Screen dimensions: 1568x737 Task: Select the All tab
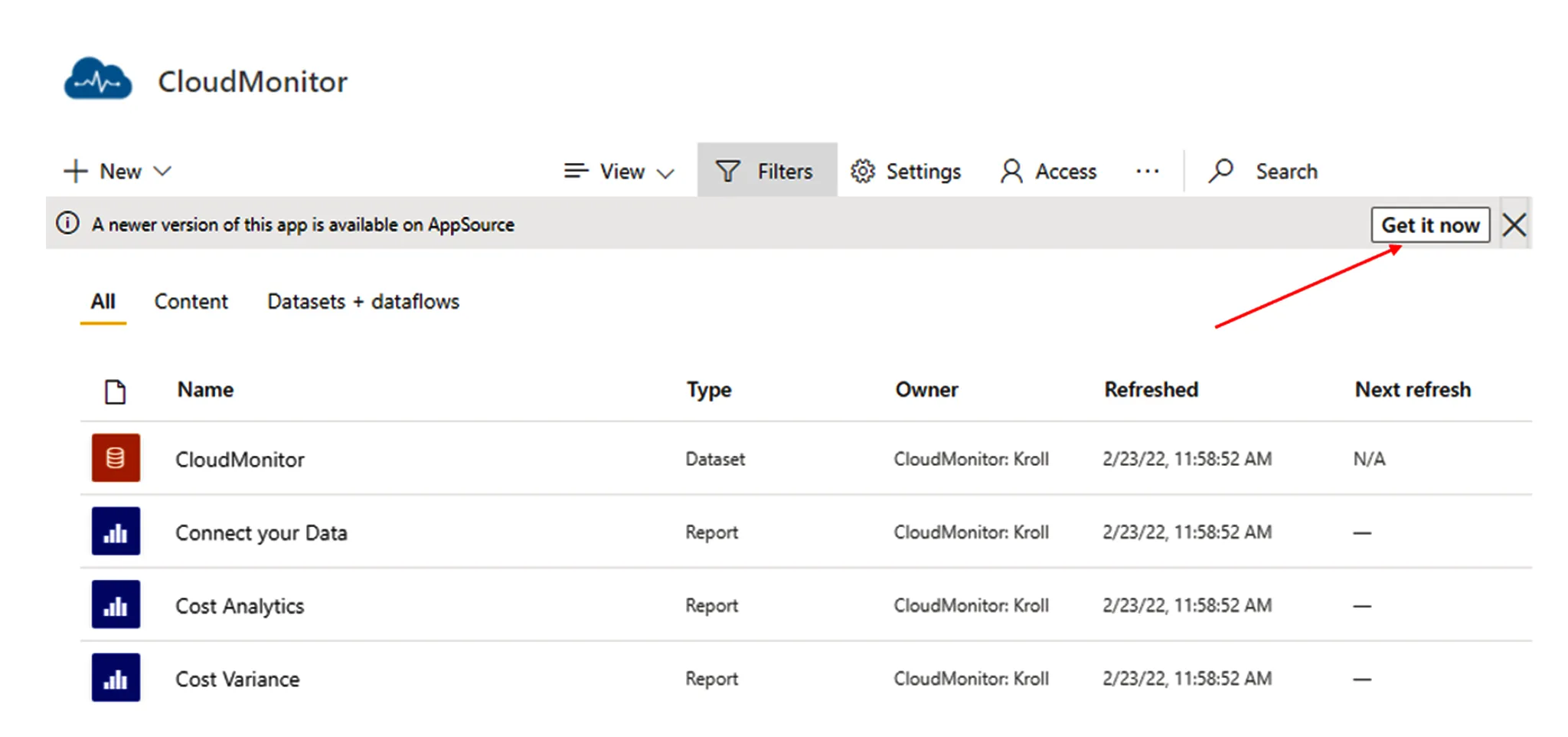103,302
